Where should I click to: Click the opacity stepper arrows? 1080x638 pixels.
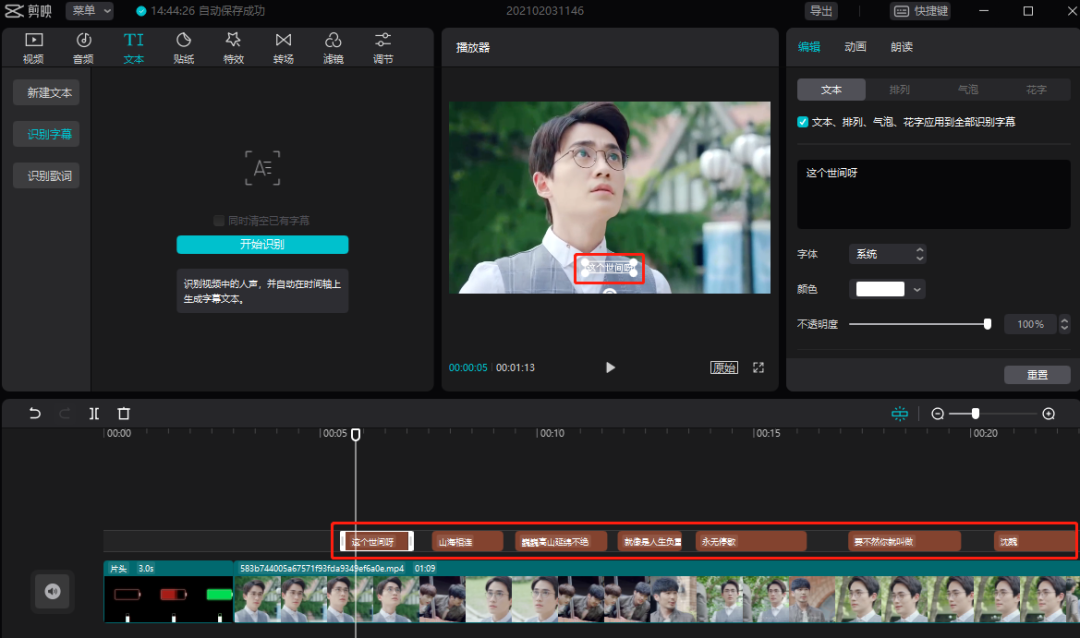(1064, 324)
